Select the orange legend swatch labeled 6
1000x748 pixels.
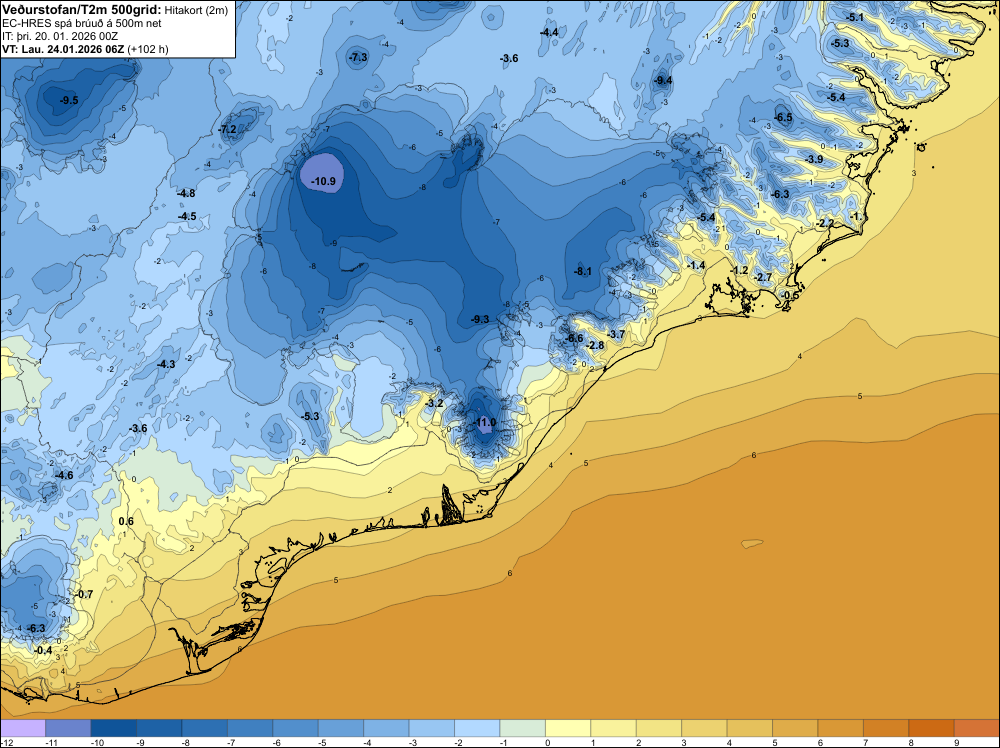pyautogui.click(x=841, y=728)
